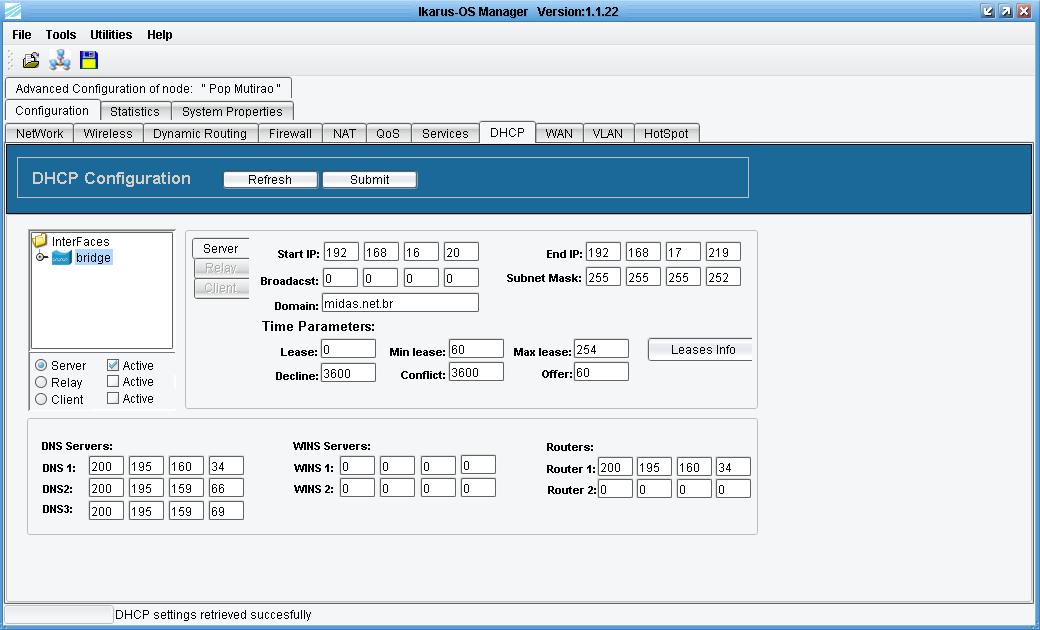The height and width of the screenshot is (630, 1040).
Task: Select the Relay radio button
Action: (41, 383)
